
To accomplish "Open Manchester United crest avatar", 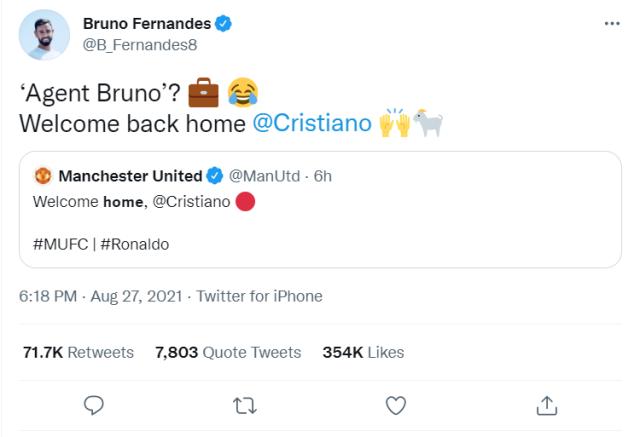I will (x=43, y=176).
